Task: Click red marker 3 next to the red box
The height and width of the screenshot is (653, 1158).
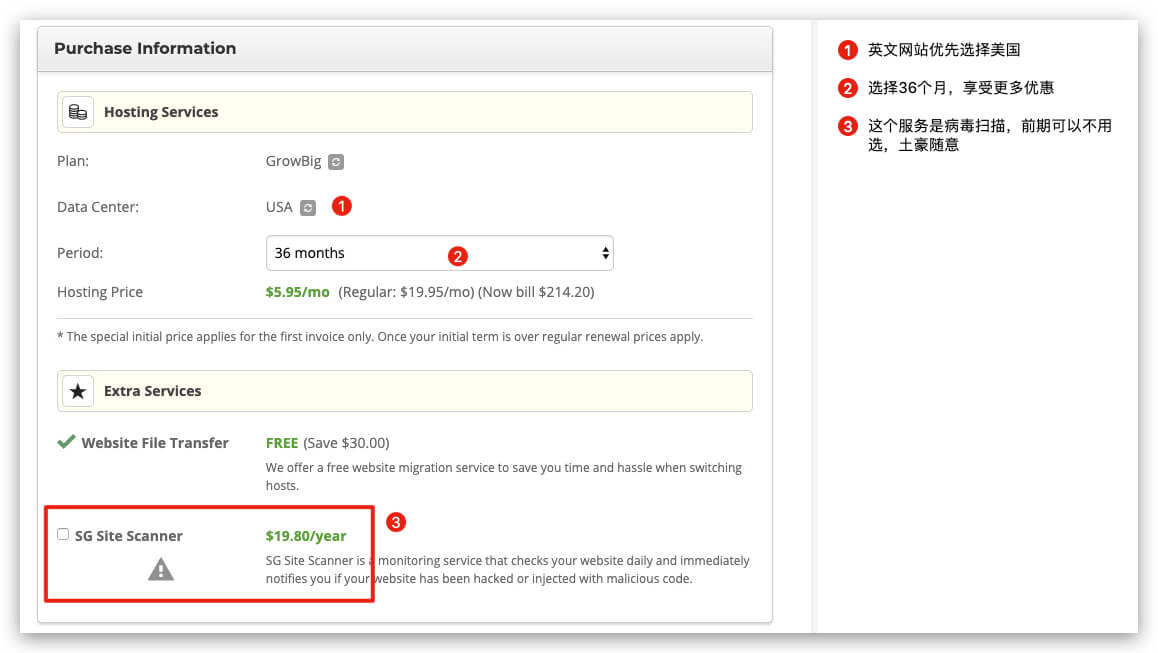Action: tap(396, 522)
